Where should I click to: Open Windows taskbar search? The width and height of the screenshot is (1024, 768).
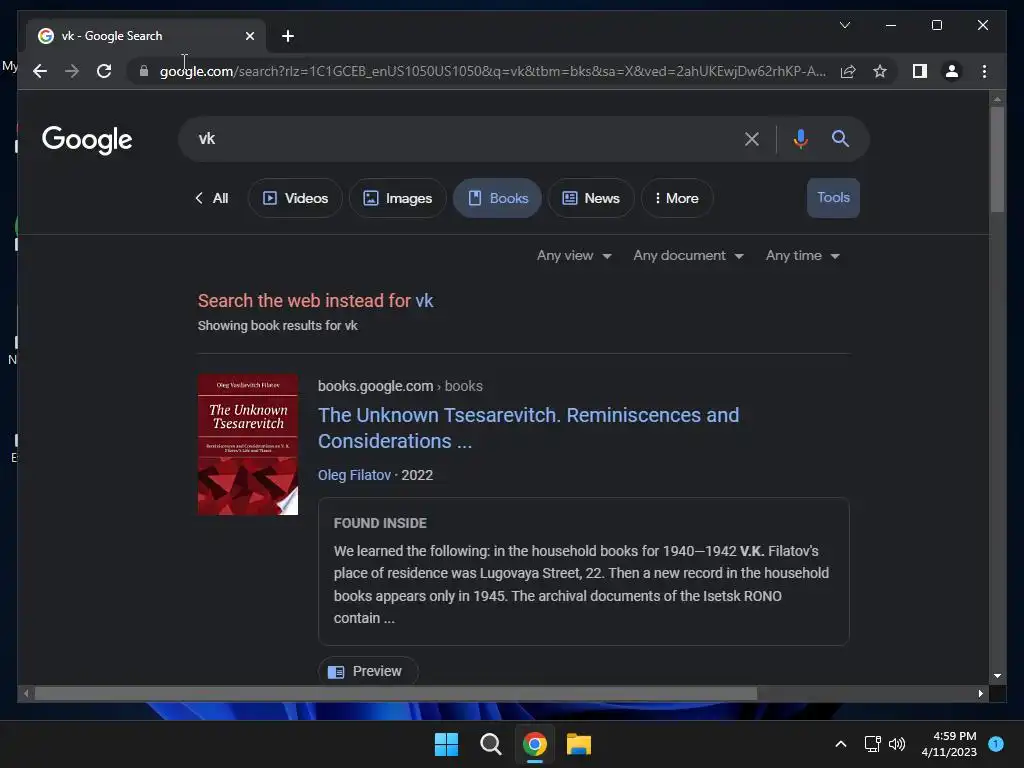pyautogui.click(x=490, y=744)
